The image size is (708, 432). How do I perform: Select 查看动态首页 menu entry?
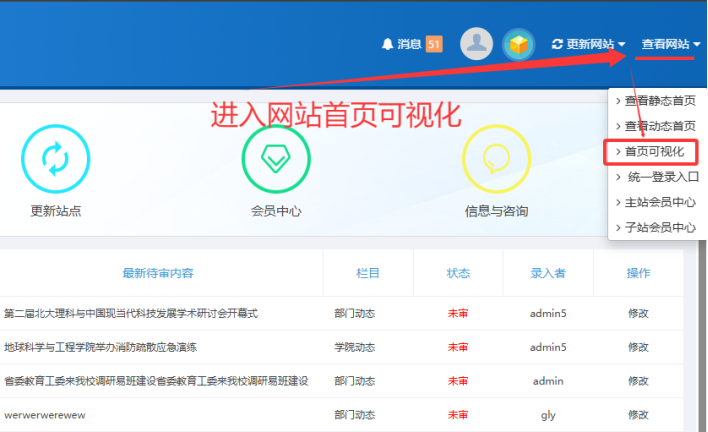(660, 126)
